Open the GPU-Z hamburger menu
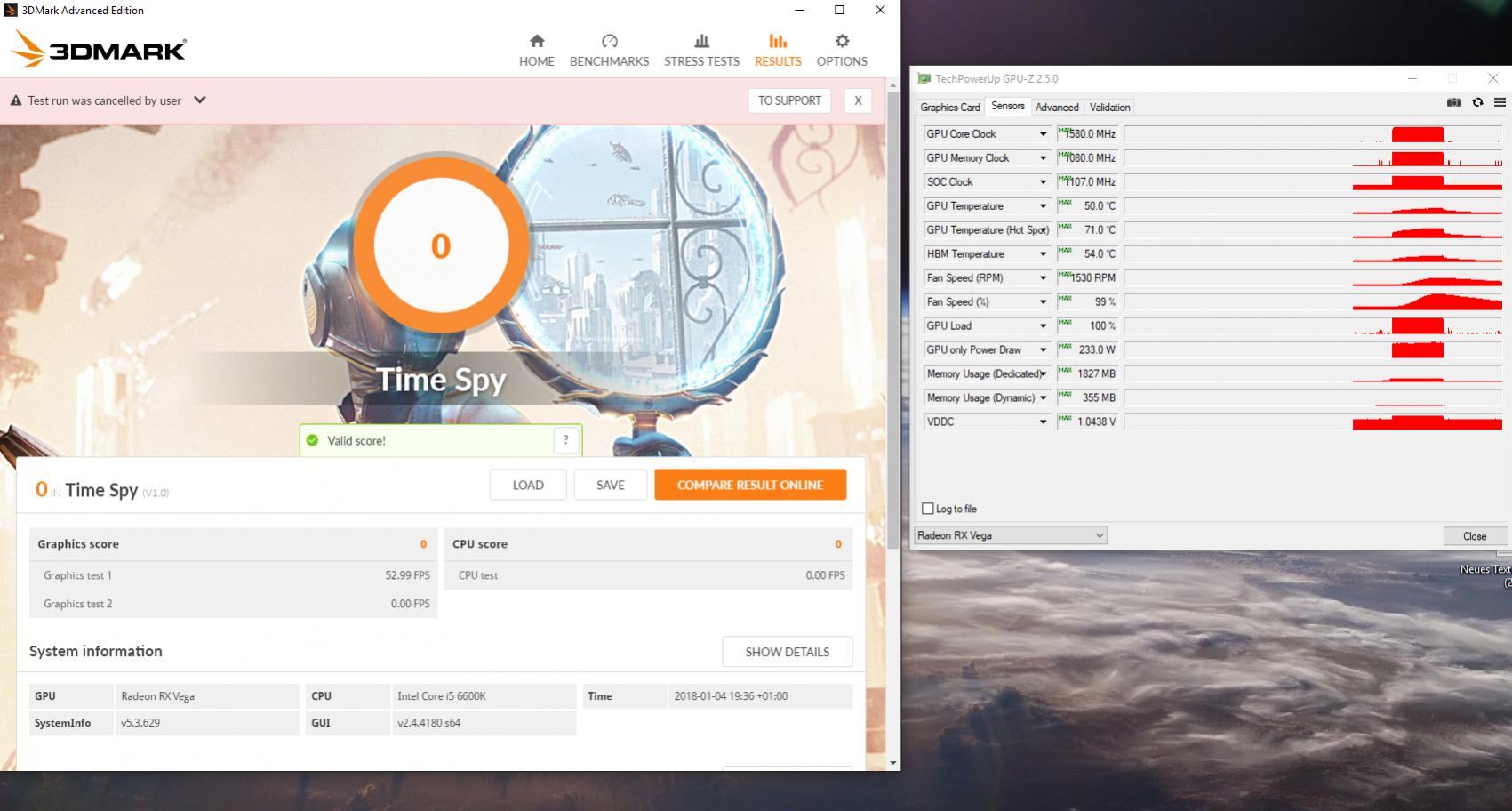1512x811 pixels. 1500,102
